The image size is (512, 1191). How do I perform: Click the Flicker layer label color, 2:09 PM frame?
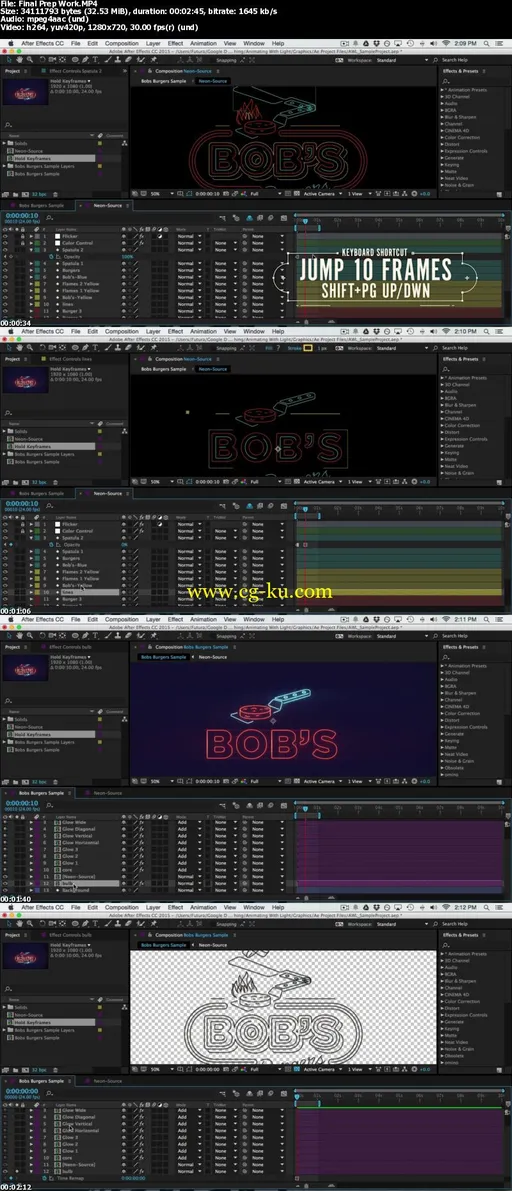pos(36,236)
